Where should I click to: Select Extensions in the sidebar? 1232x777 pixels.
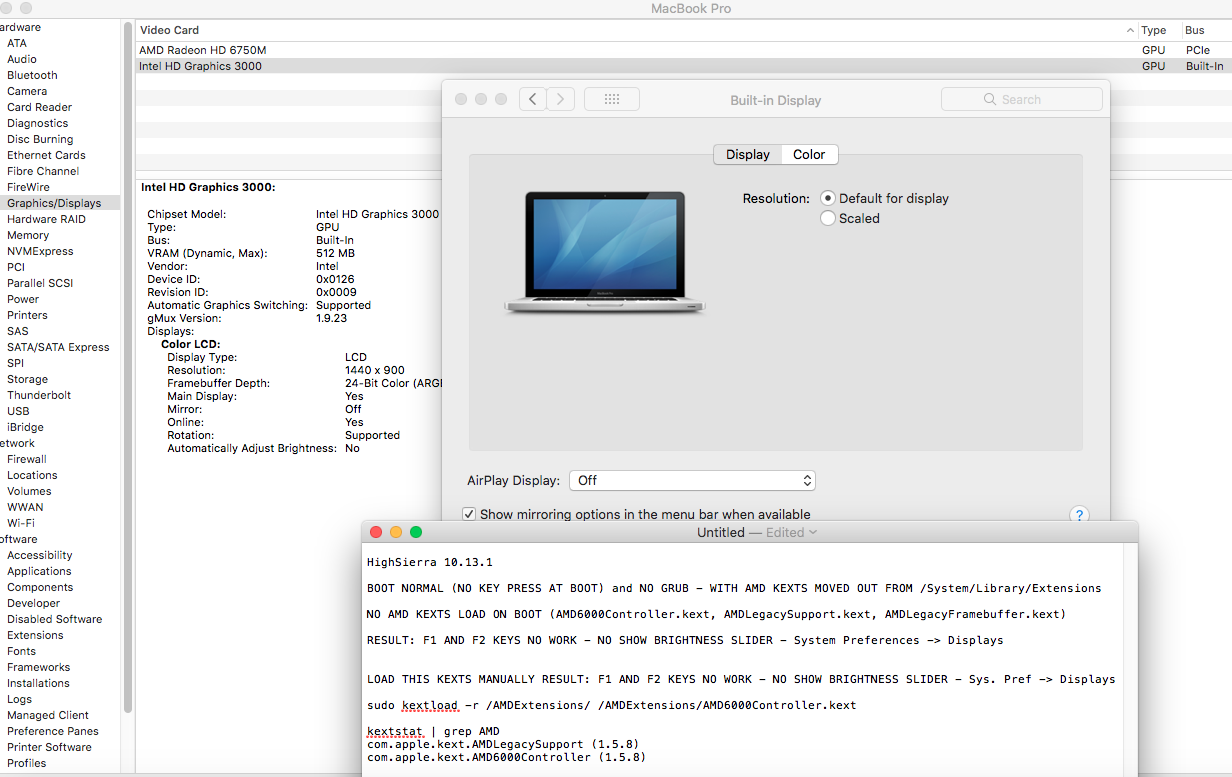click(x=35, y=635)
